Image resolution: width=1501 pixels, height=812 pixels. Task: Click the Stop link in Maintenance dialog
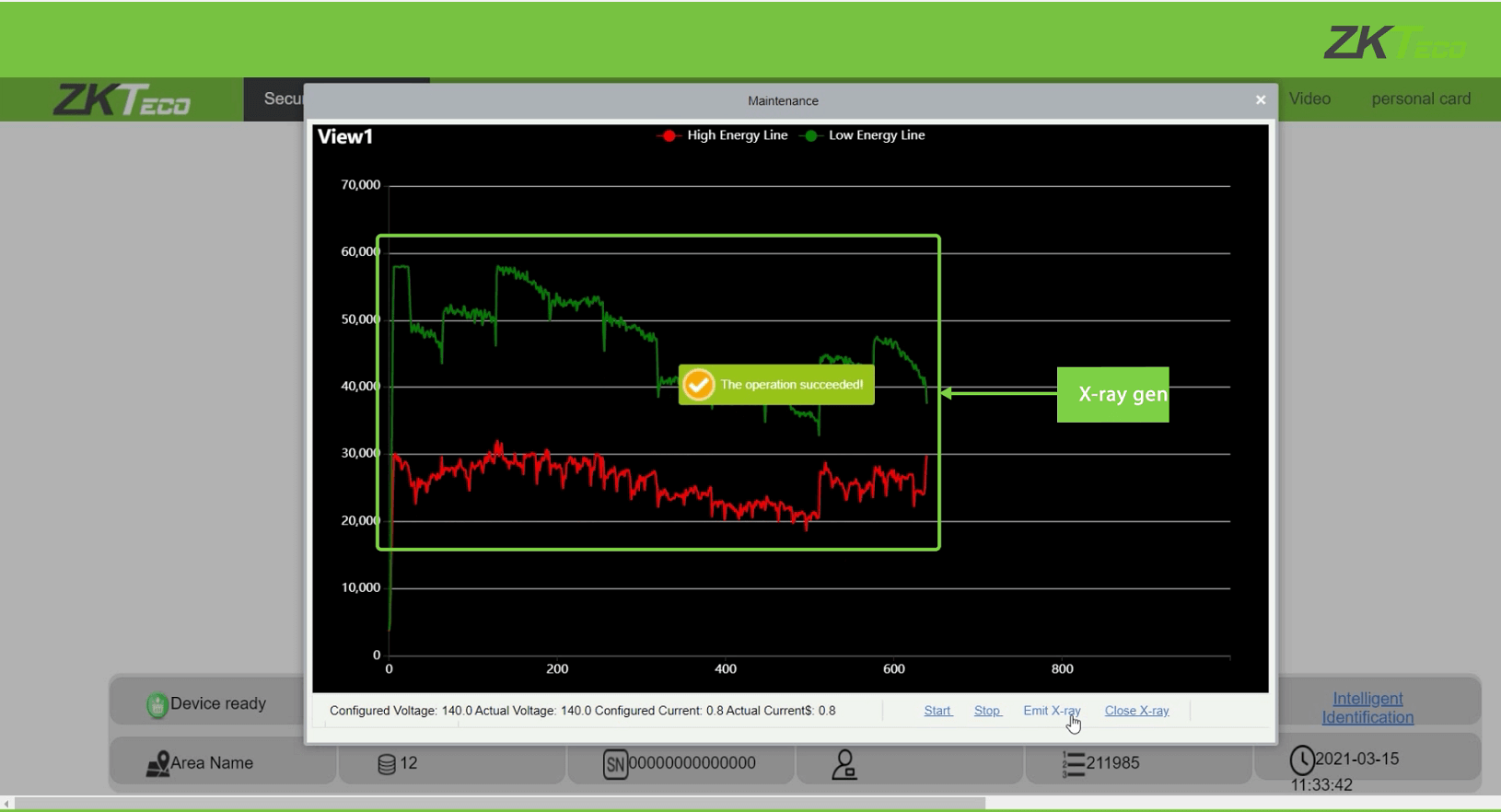click(987, 711)
